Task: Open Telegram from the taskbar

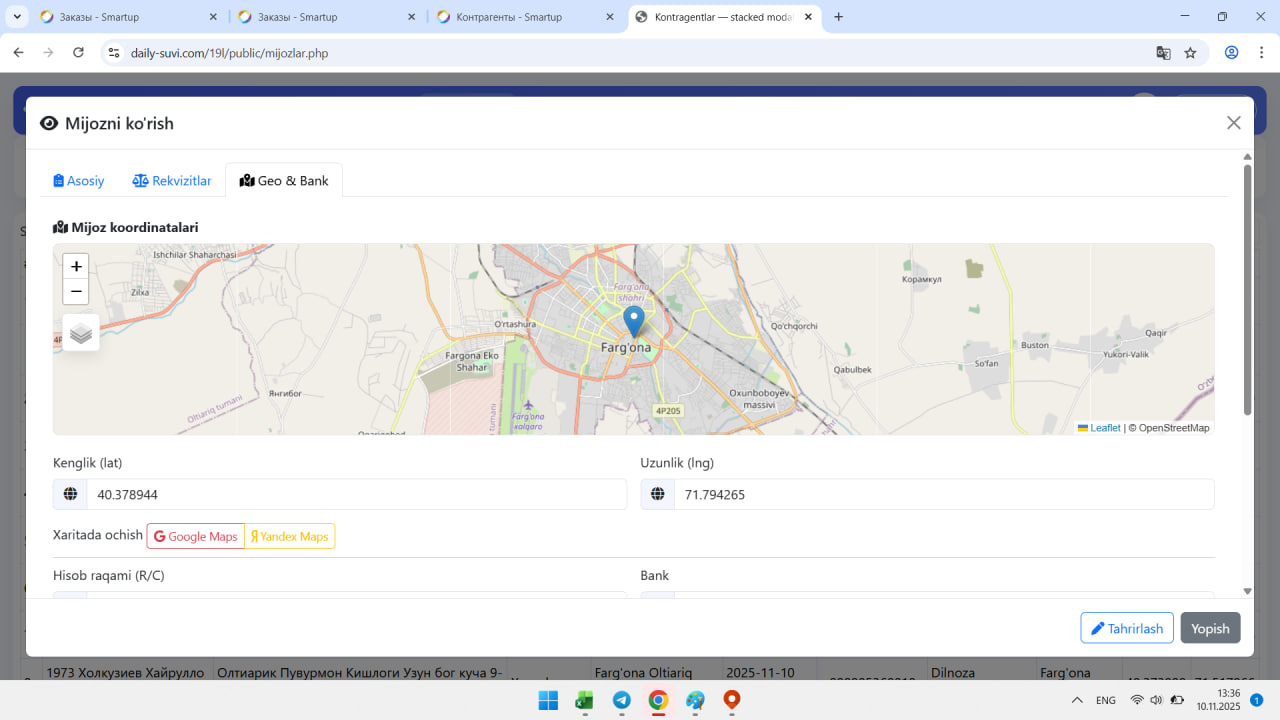Action: pos(621,701)
